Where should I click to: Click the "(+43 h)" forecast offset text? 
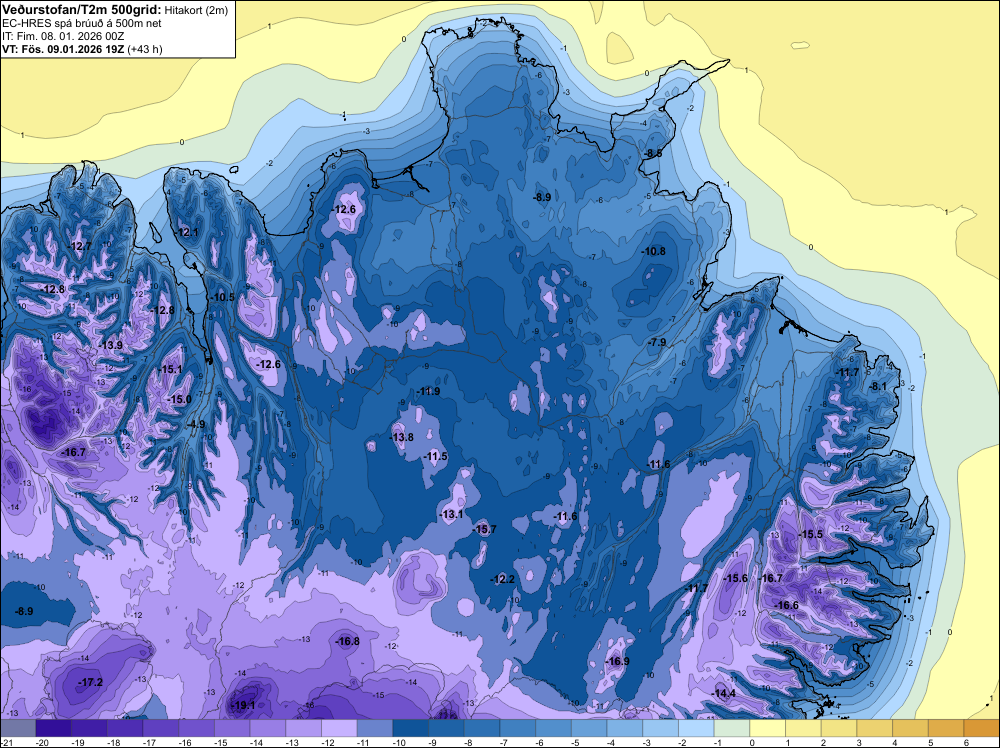point(145,49)
